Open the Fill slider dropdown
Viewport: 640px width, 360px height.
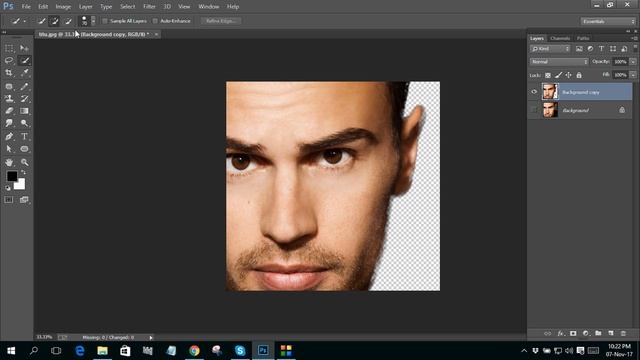coord(633,75)
